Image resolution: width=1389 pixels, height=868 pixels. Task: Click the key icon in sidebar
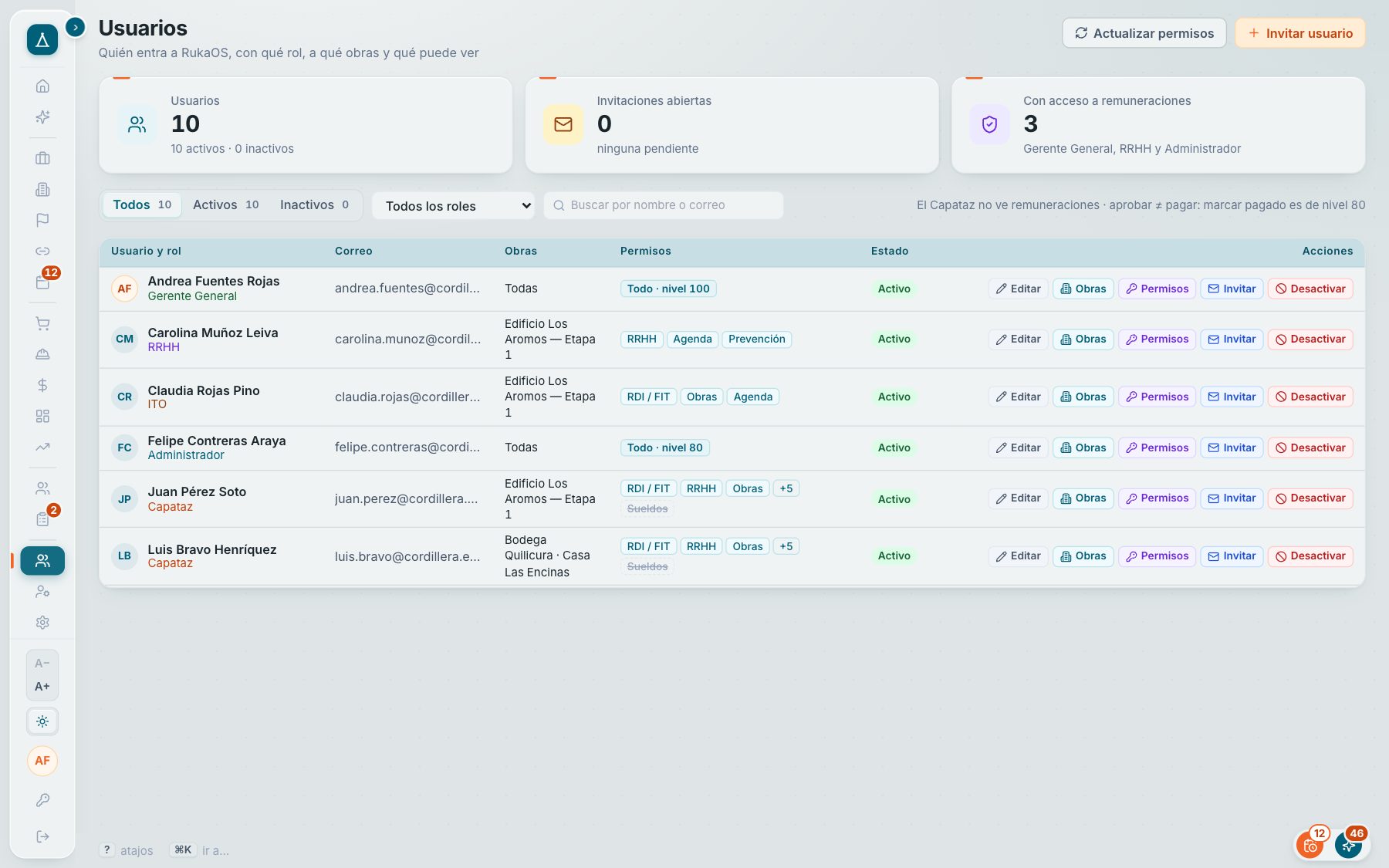(x=42, y=800)
